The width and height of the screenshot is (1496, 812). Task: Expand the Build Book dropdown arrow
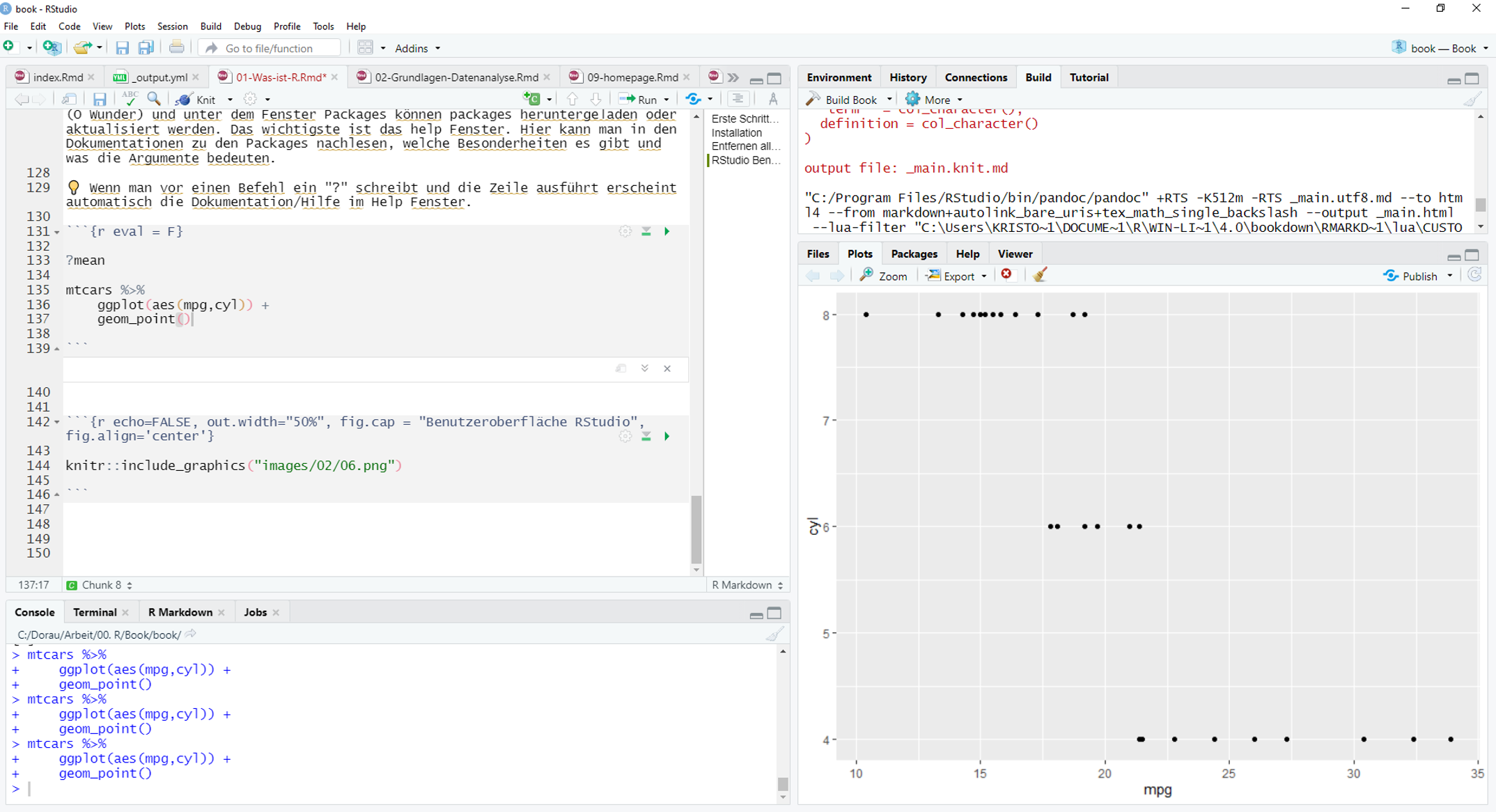point(889,99)
